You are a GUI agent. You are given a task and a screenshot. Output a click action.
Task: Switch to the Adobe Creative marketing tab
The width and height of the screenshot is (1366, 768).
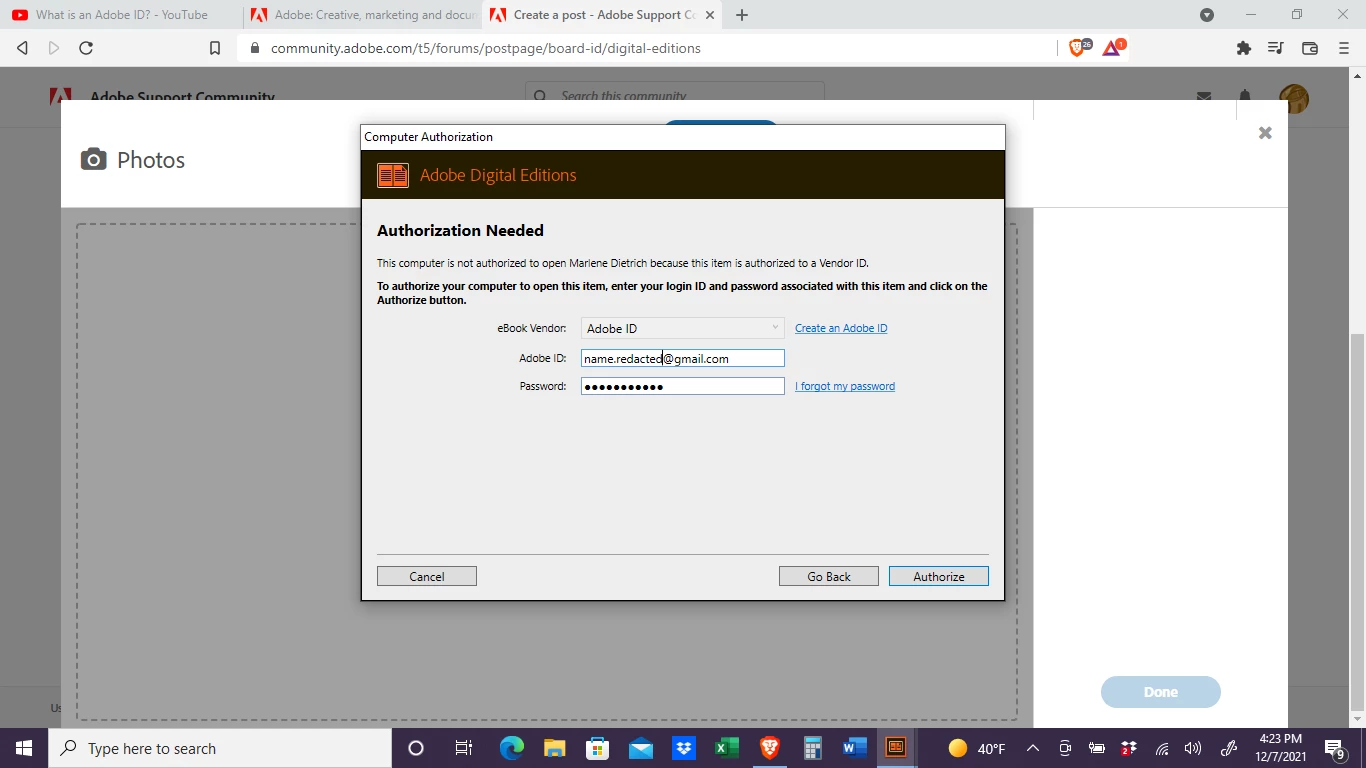coord(362,15)
